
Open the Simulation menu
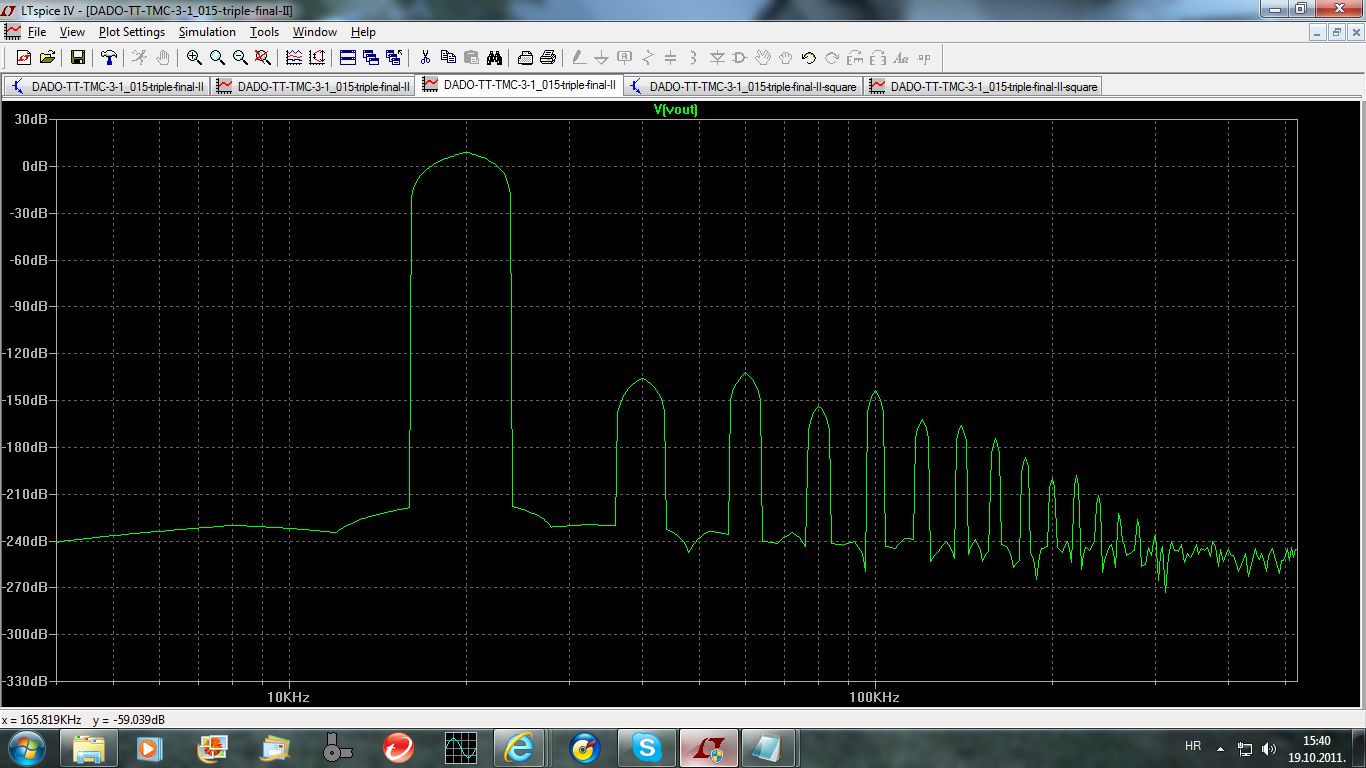pyautogui.click(x=207, y=32)
